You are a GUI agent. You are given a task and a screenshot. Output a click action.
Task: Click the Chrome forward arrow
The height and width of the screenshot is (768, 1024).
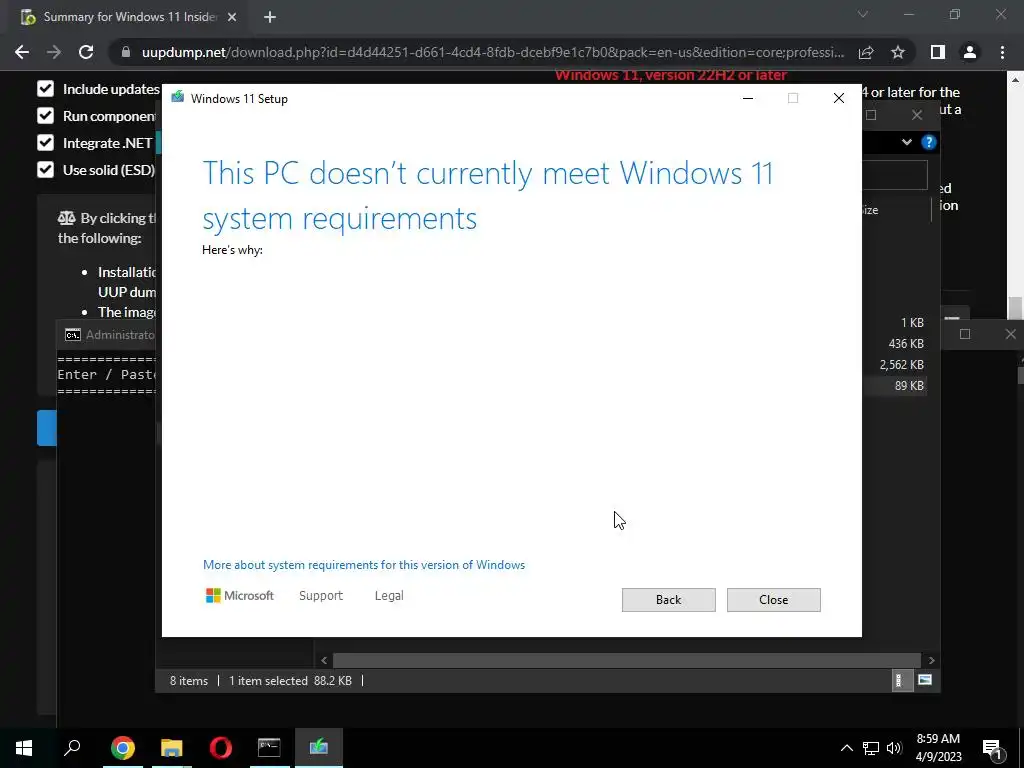coord(54,52)
